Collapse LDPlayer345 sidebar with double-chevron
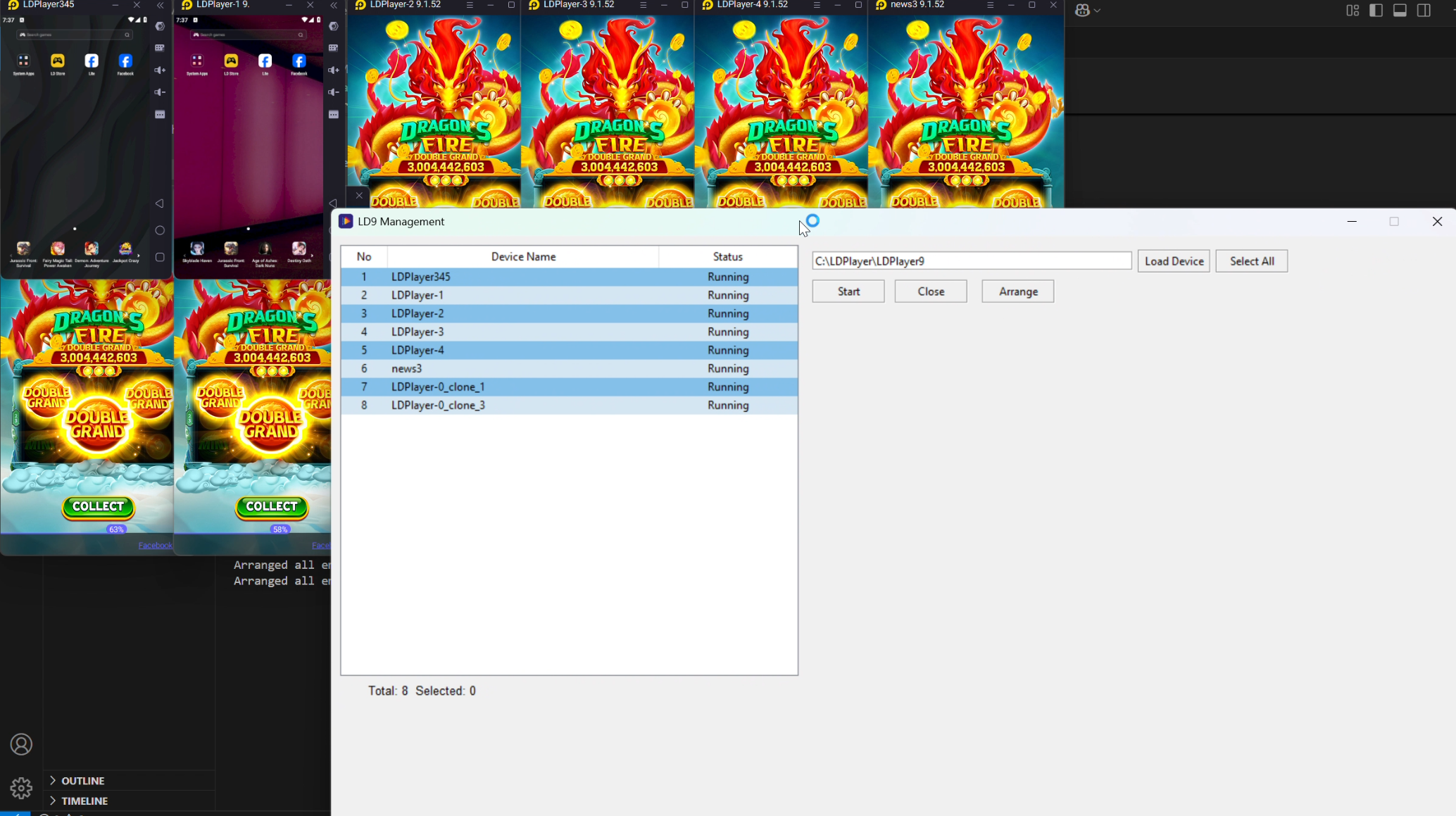 (x=161, y=5)
